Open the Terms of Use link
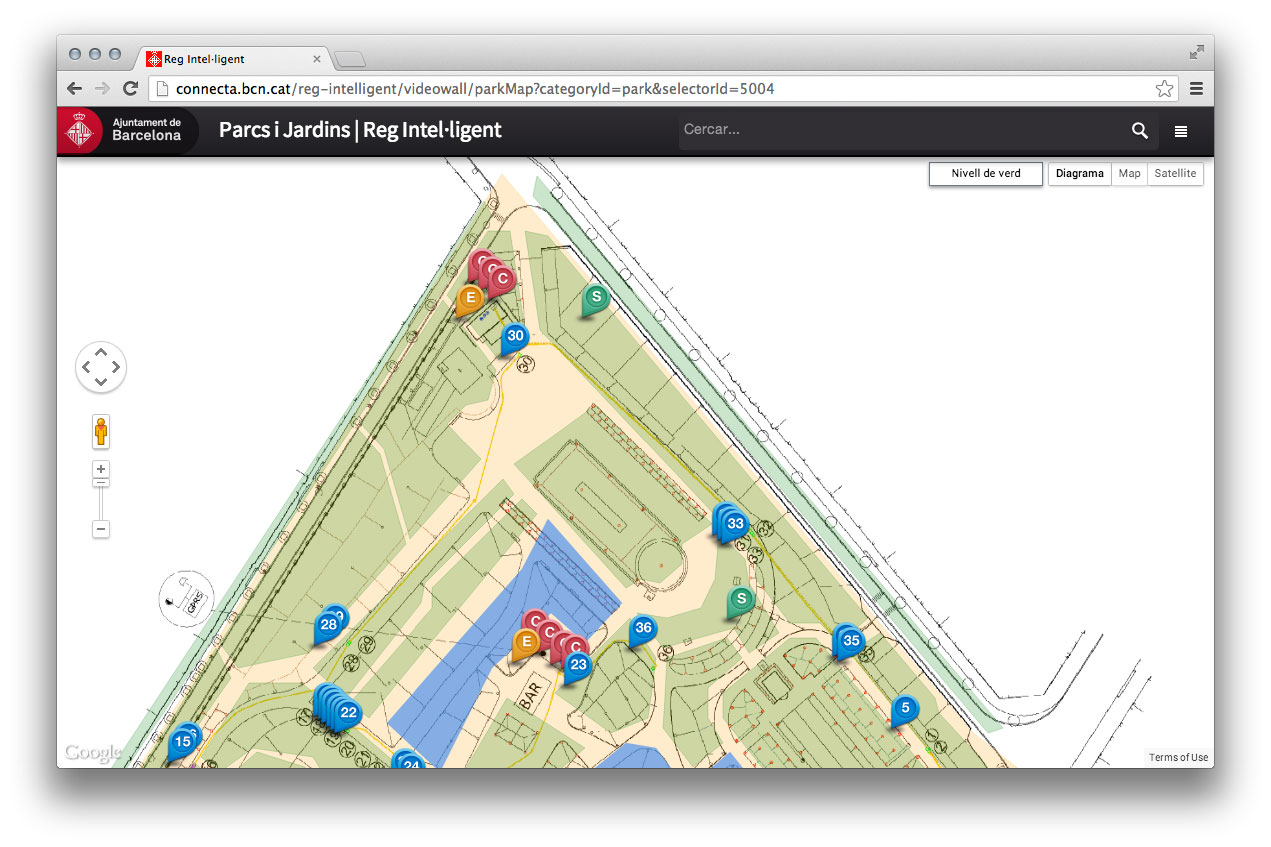The width and height of the screenshot is (1271, 847). (x=1177, y=758)
